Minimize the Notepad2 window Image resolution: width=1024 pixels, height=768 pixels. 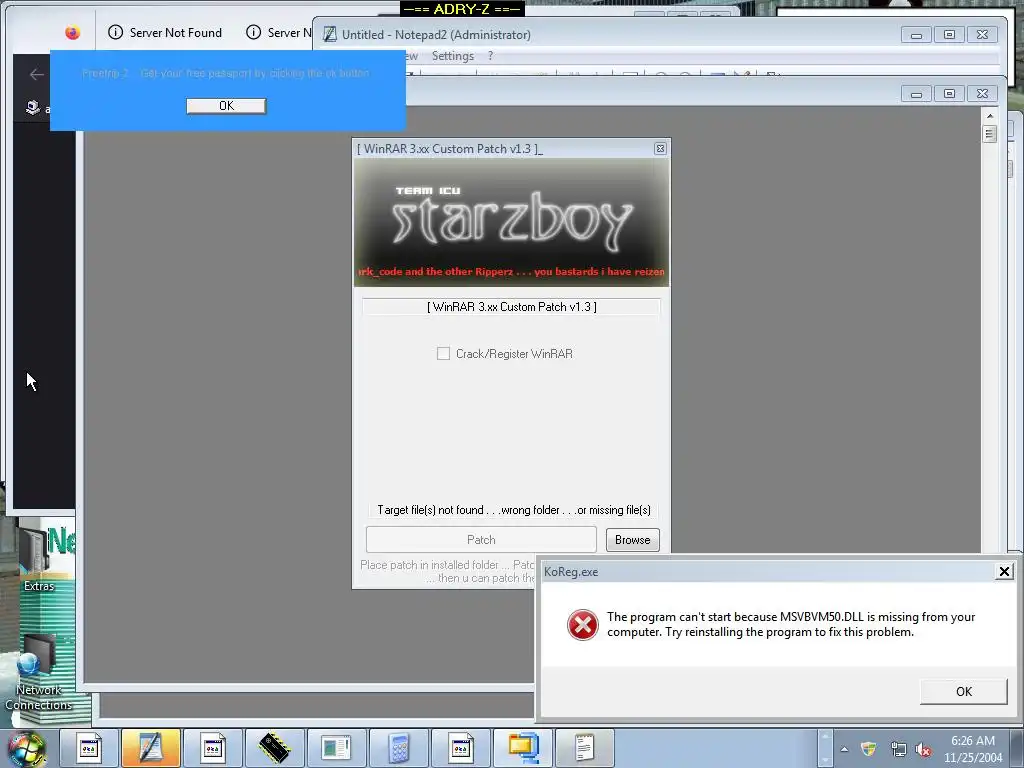pos(916,35)
